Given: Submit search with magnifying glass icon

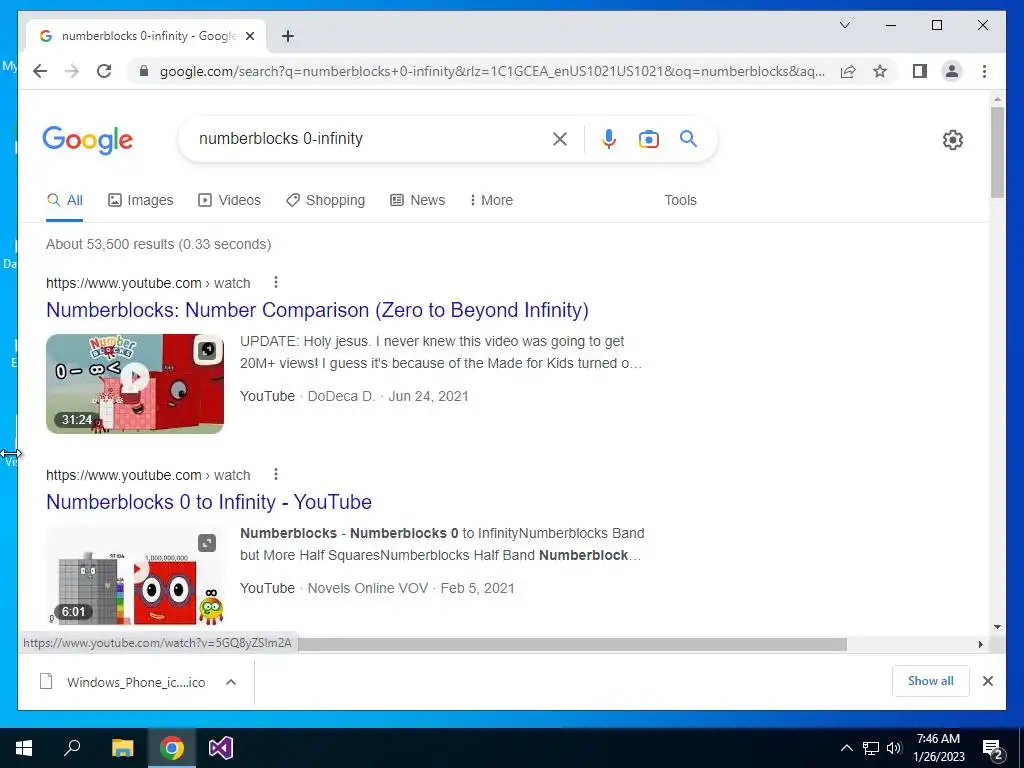Looking at the screenshot, I should click(688, 138).
